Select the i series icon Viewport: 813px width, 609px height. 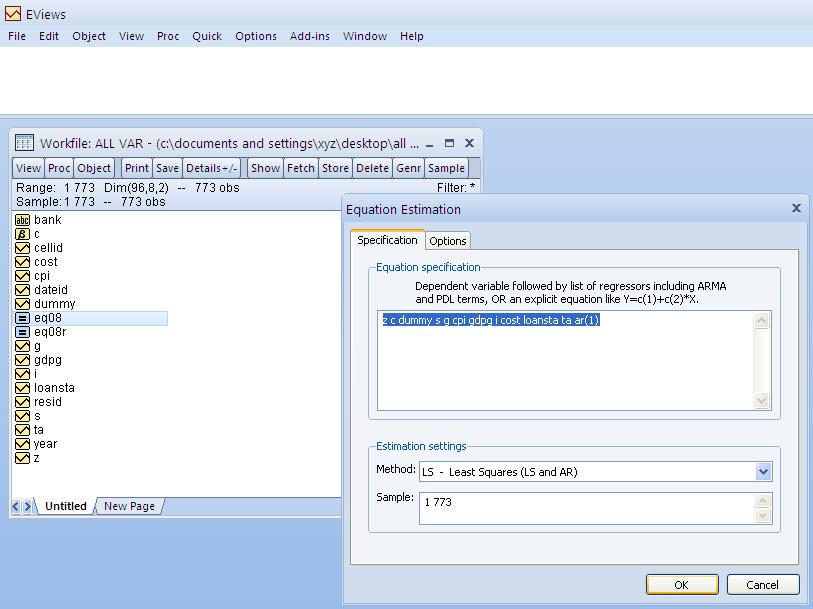22,374
